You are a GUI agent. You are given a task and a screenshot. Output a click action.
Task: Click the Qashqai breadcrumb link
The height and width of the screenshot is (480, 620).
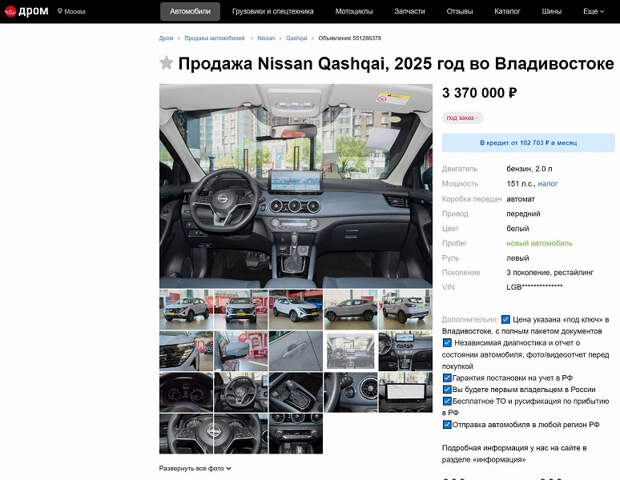click(296, 38)
